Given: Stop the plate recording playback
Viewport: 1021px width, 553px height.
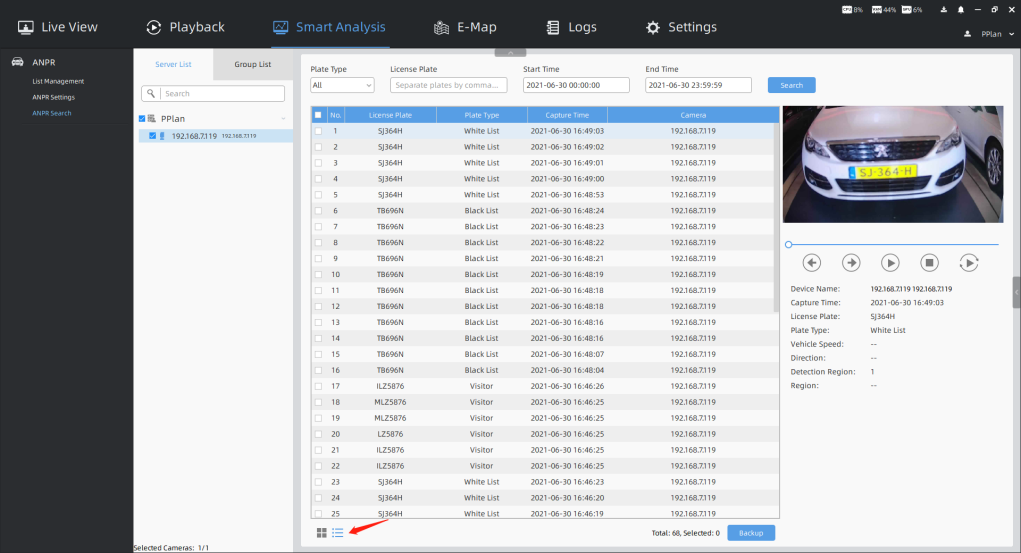Looking at the screenshot, I should click(929, 262).
